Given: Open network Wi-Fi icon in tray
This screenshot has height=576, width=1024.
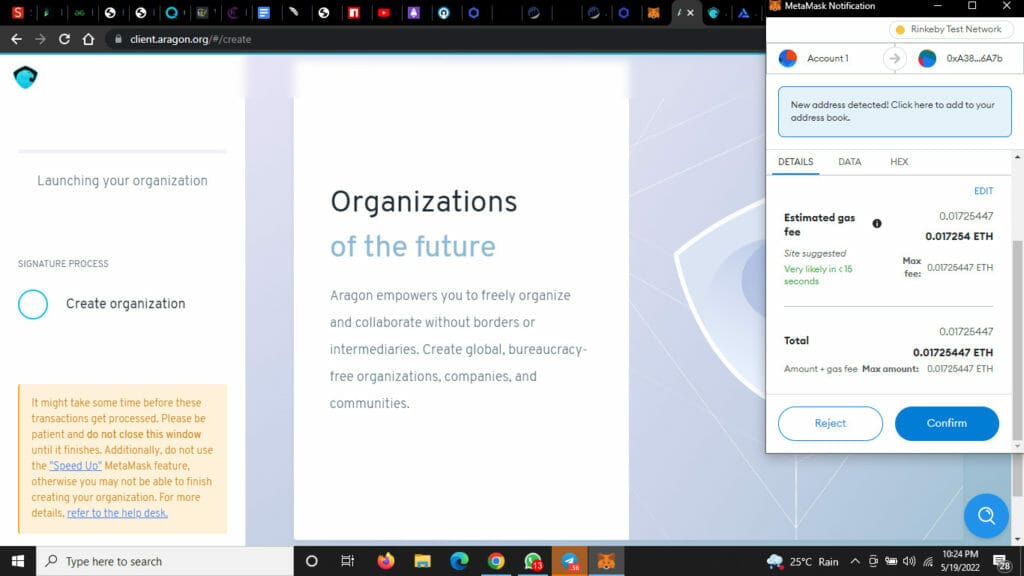Looking at the screenshot, I should coord(927,561).
